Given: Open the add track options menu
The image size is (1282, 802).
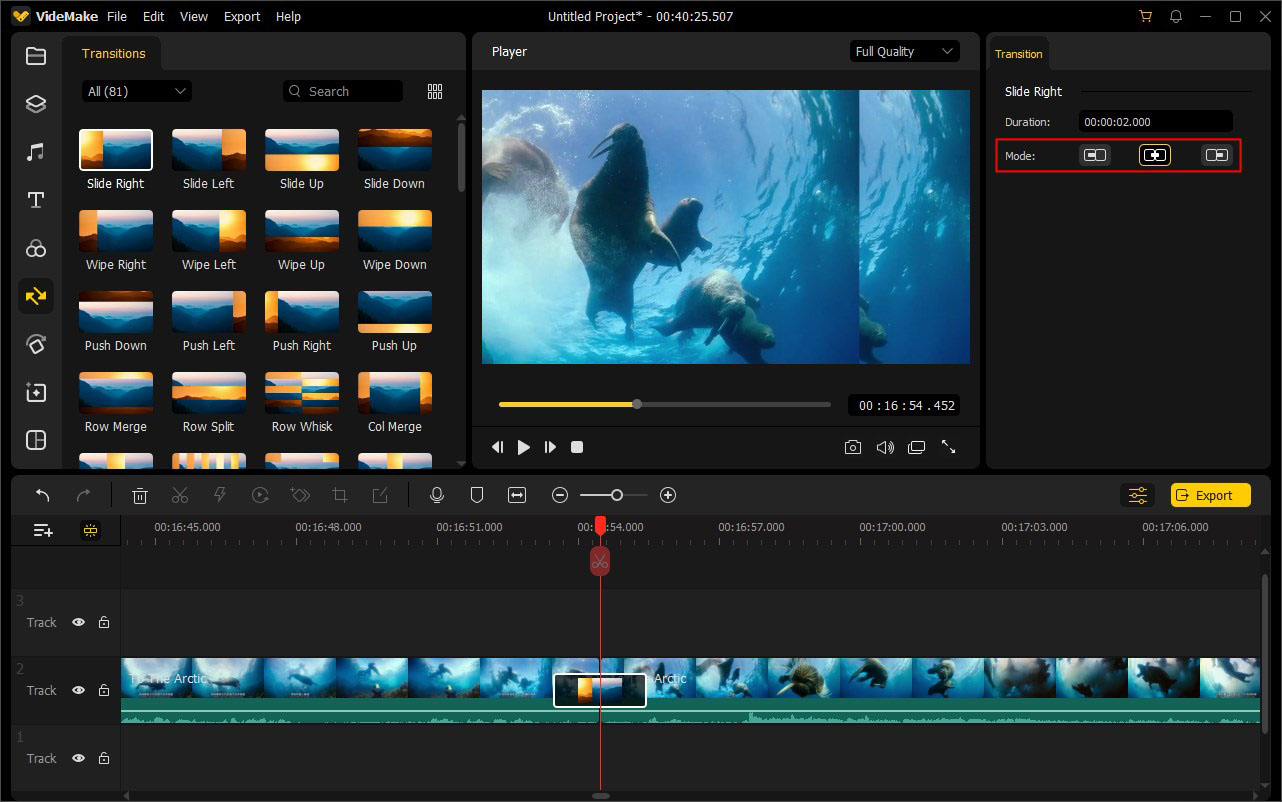Looking at the screenshot, I should [43, 531].
